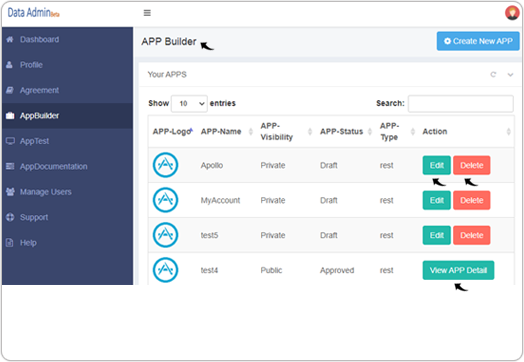Click the test4 app logo
Viewport: 524px width, 362px height.
click(165, 270)
